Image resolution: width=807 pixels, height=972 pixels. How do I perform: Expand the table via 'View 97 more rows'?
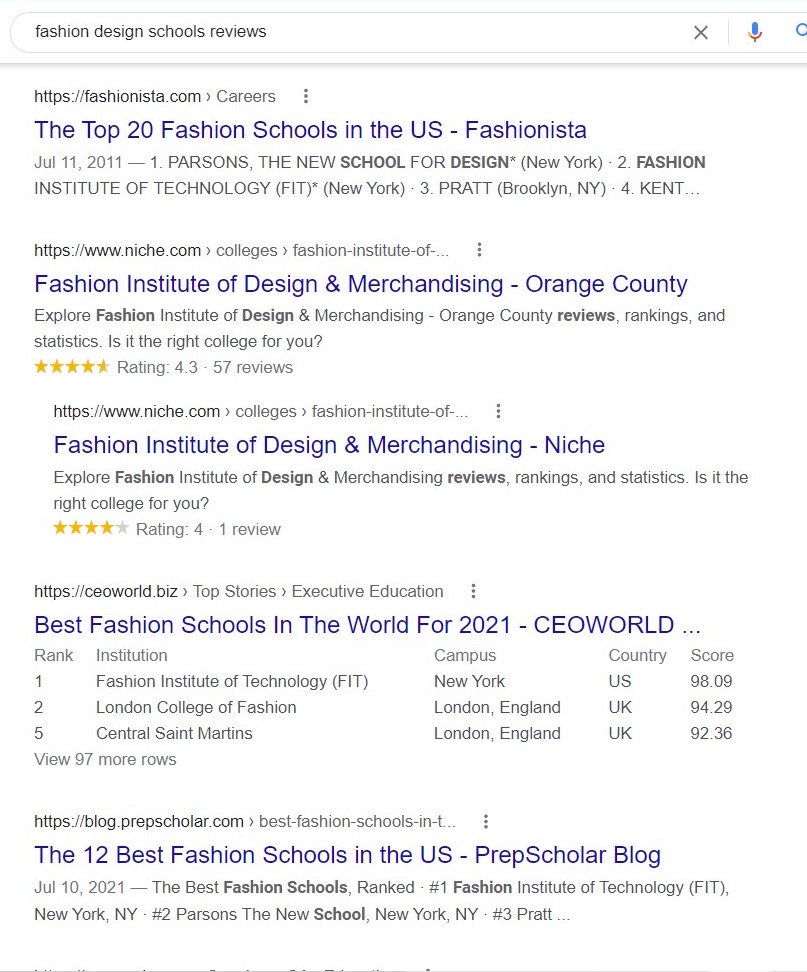pyautogui.click(x=105, y=759)
